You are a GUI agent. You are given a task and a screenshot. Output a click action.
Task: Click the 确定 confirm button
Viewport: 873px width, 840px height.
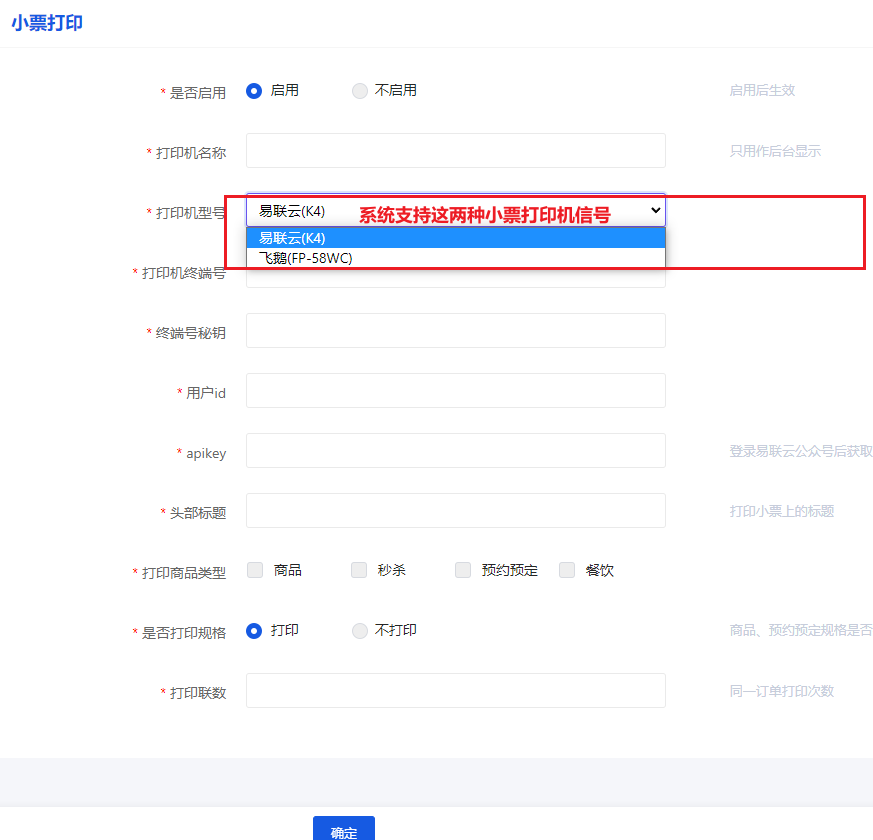(x=343, y=829)
